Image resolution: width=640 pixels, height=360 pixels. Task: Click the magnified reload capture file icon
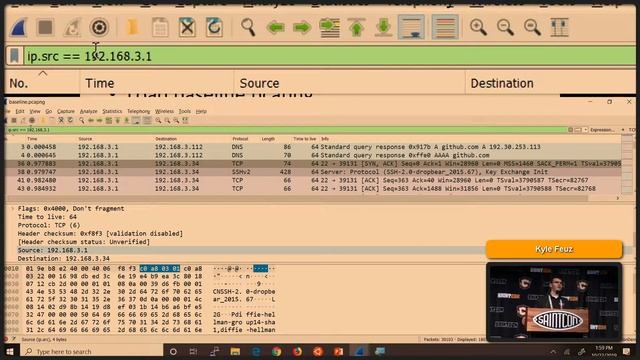coord(214,27)
